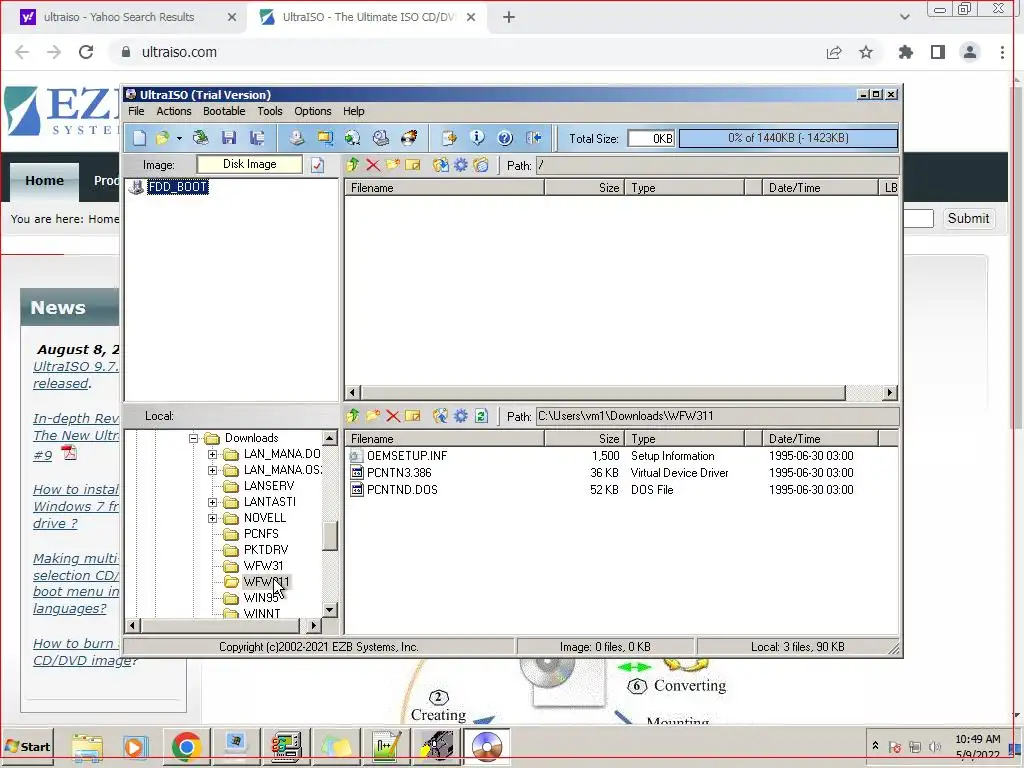The image size is (1024, 768).
Task: Click the local tree vertical scrollbar thumb
Action: [x=330, y=536]
